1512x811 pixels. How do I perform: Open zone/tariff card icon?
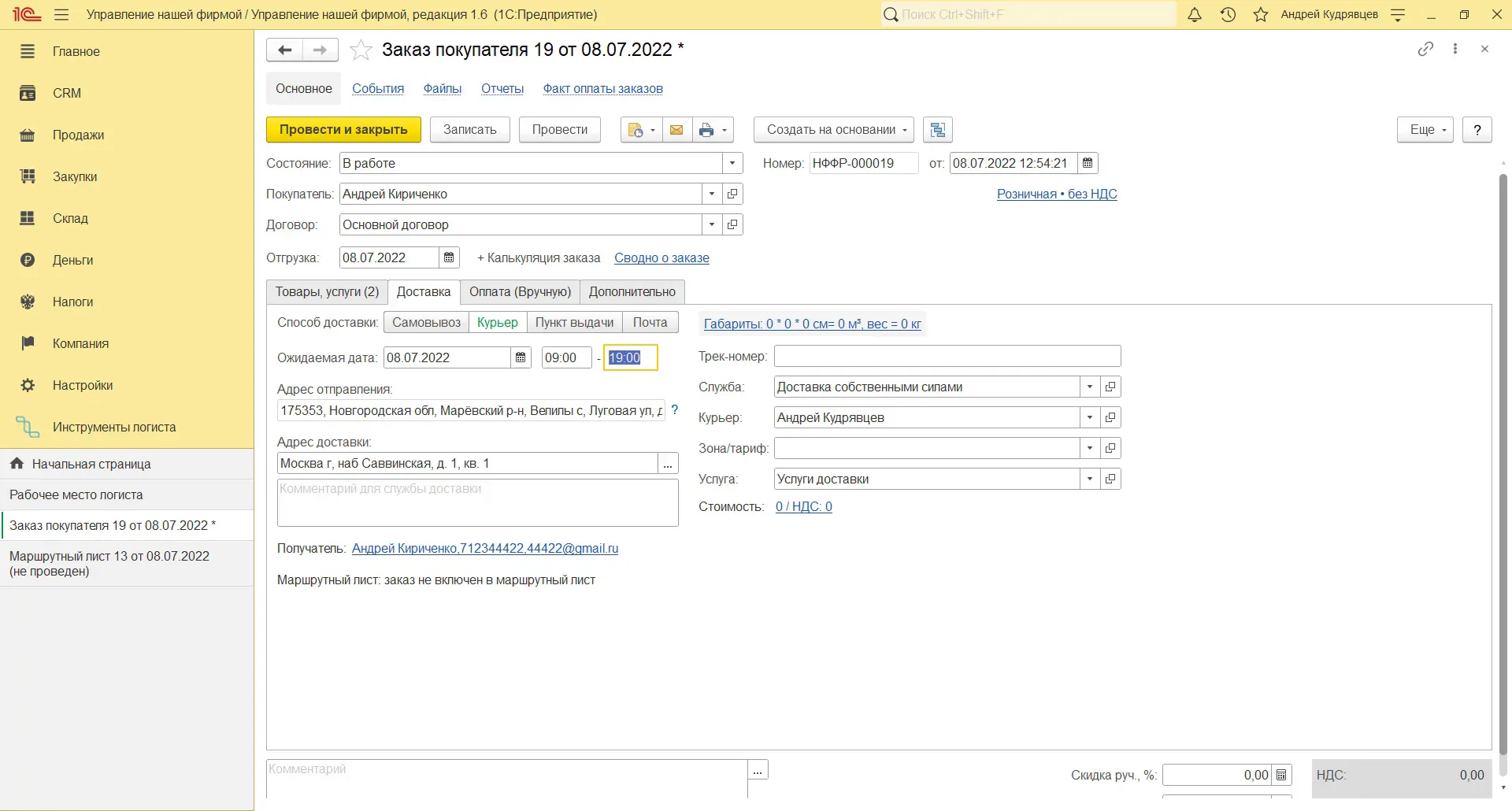pyautogui.click(x=1110, y=448)
